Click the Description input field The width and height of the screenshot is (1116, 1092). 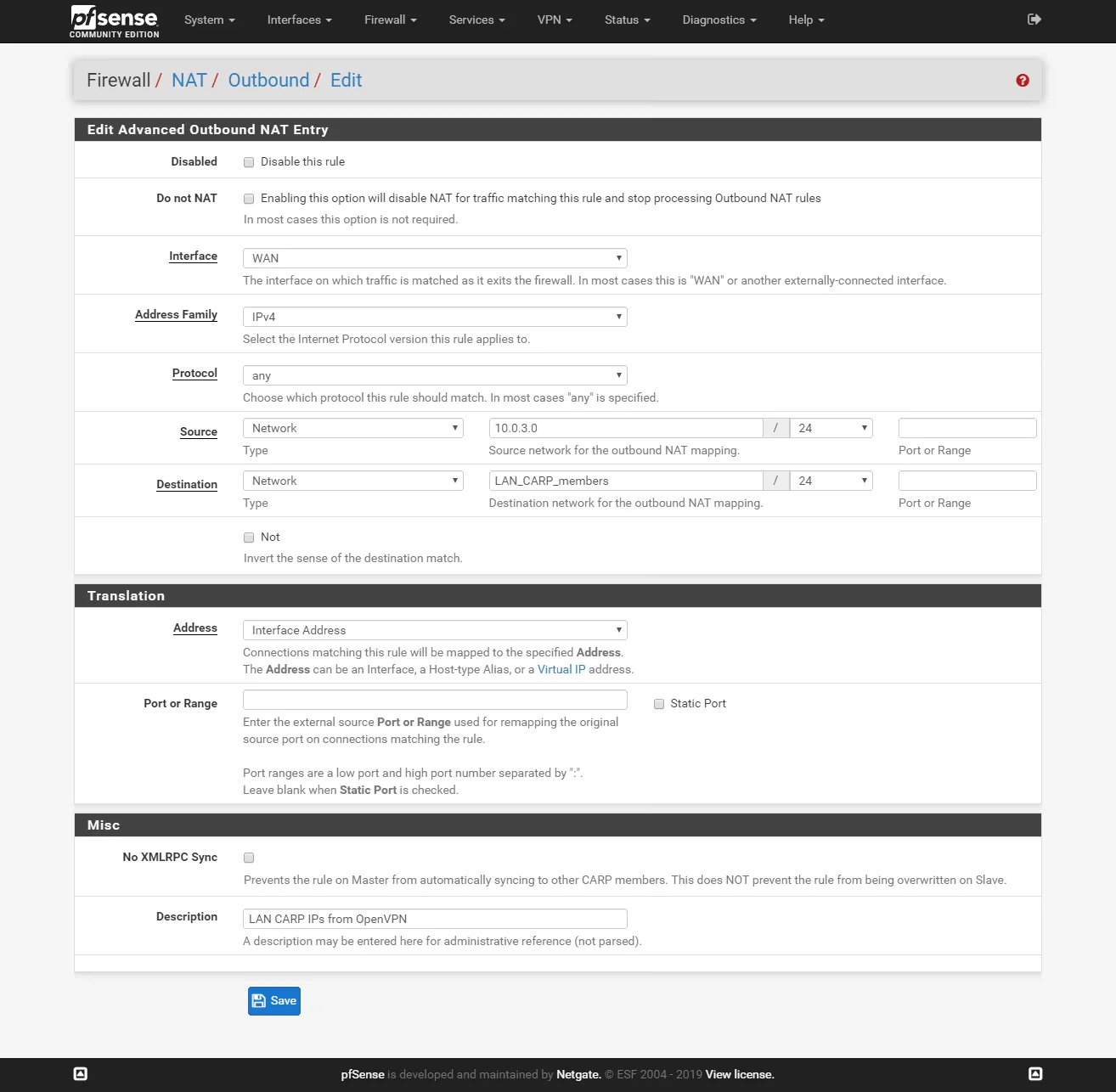pos(434,918)
